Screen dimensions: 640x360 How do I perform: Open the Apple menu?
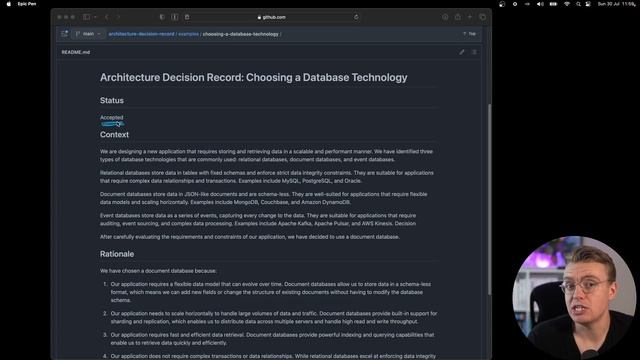click(x=9, y=4)
